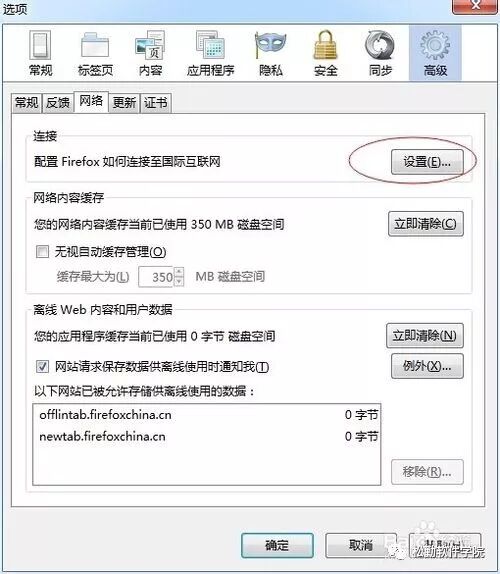Enable 无视自动缓存管理 checkbox

(42, 252)
